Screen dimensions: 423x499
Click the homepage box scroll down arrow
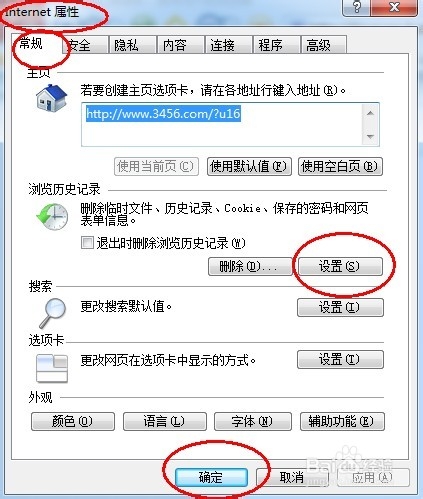click(370, 136)
